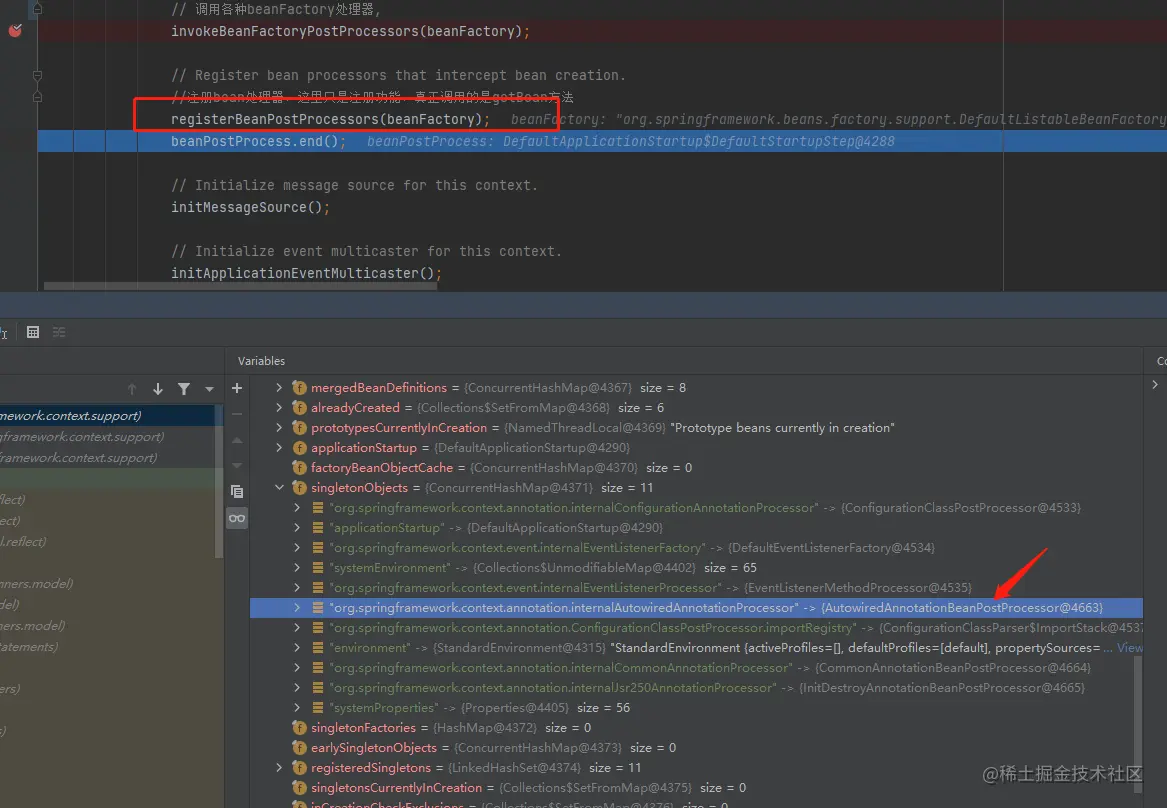Expand the mergedBeanDefinitions node
This screenshot has width=1167, height=808.
pos(278,387)
